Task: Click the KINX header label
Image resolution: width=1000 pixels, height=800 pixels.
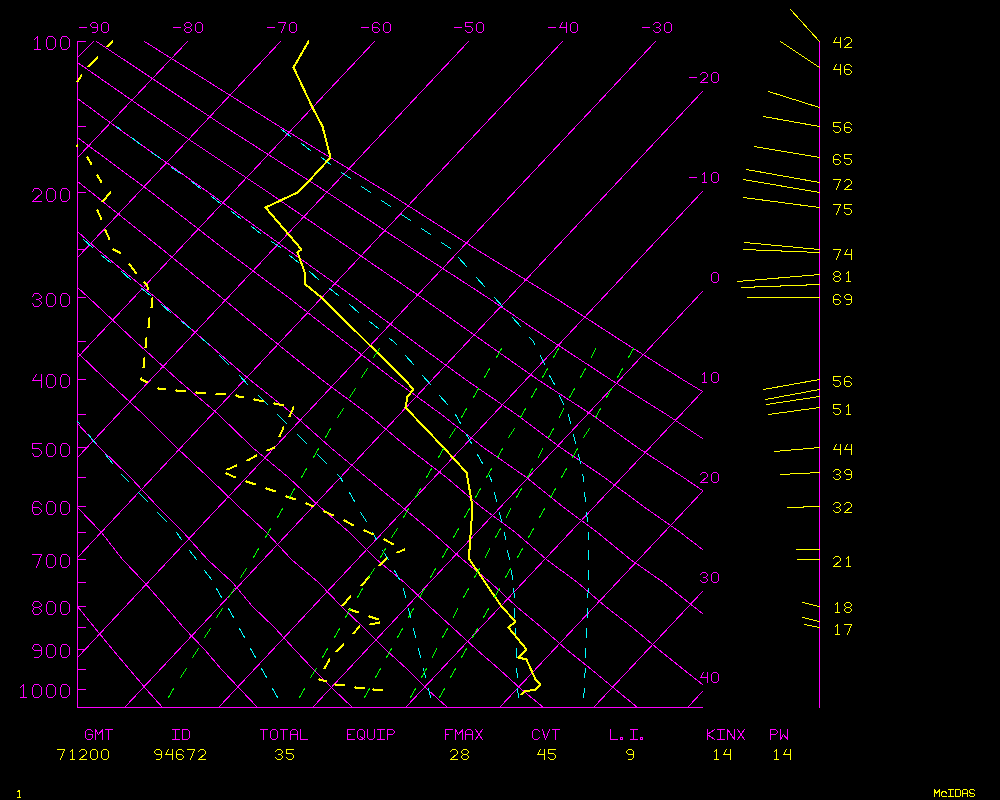Action: [725, 735]
